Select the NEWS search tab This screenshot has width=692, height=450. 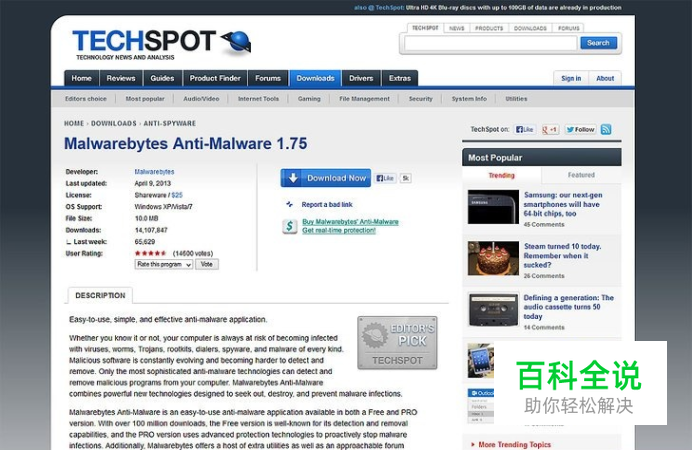(457, 28)
